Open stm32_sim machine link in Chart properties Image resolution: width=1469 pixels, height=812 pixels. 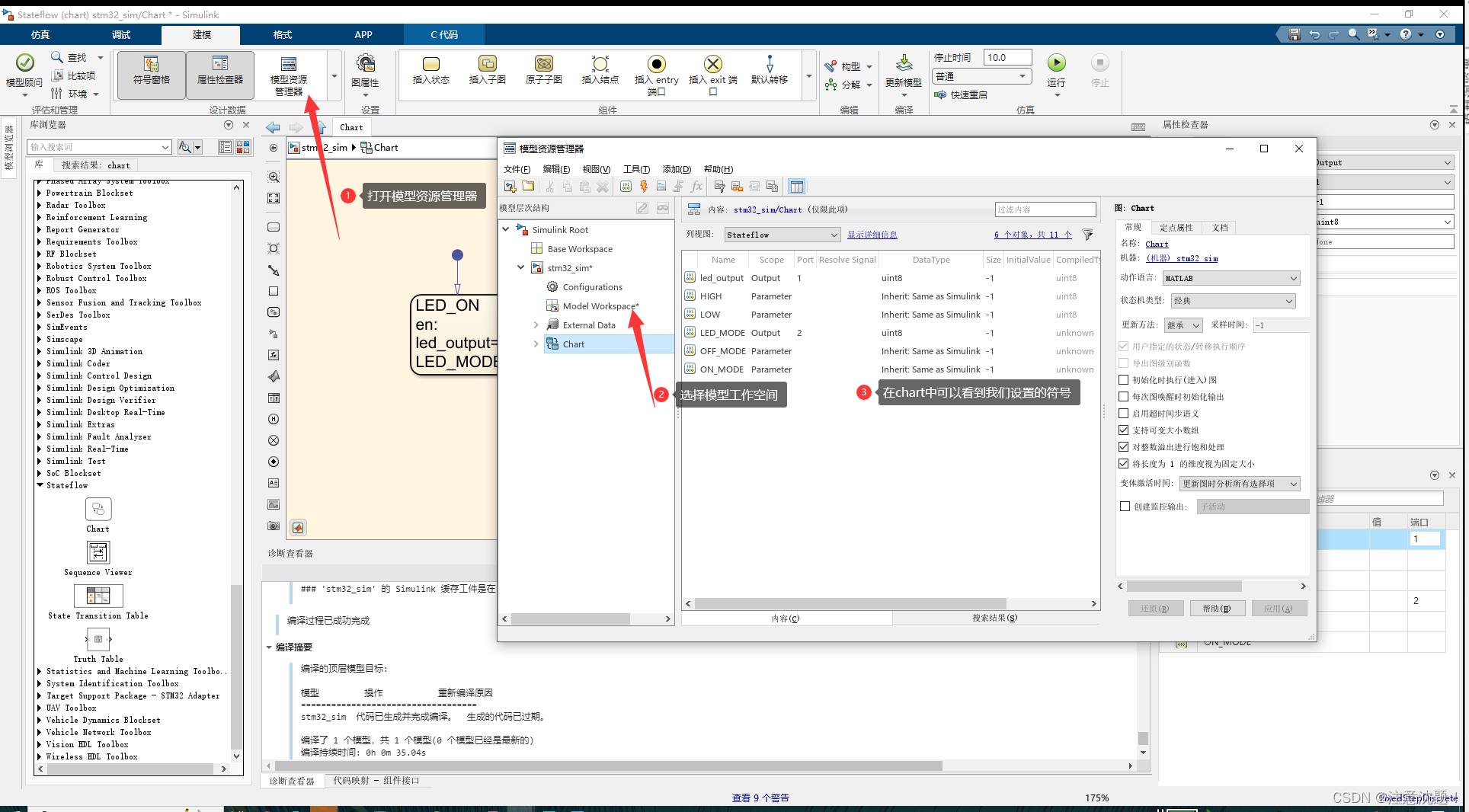(x=1183, y=259)
